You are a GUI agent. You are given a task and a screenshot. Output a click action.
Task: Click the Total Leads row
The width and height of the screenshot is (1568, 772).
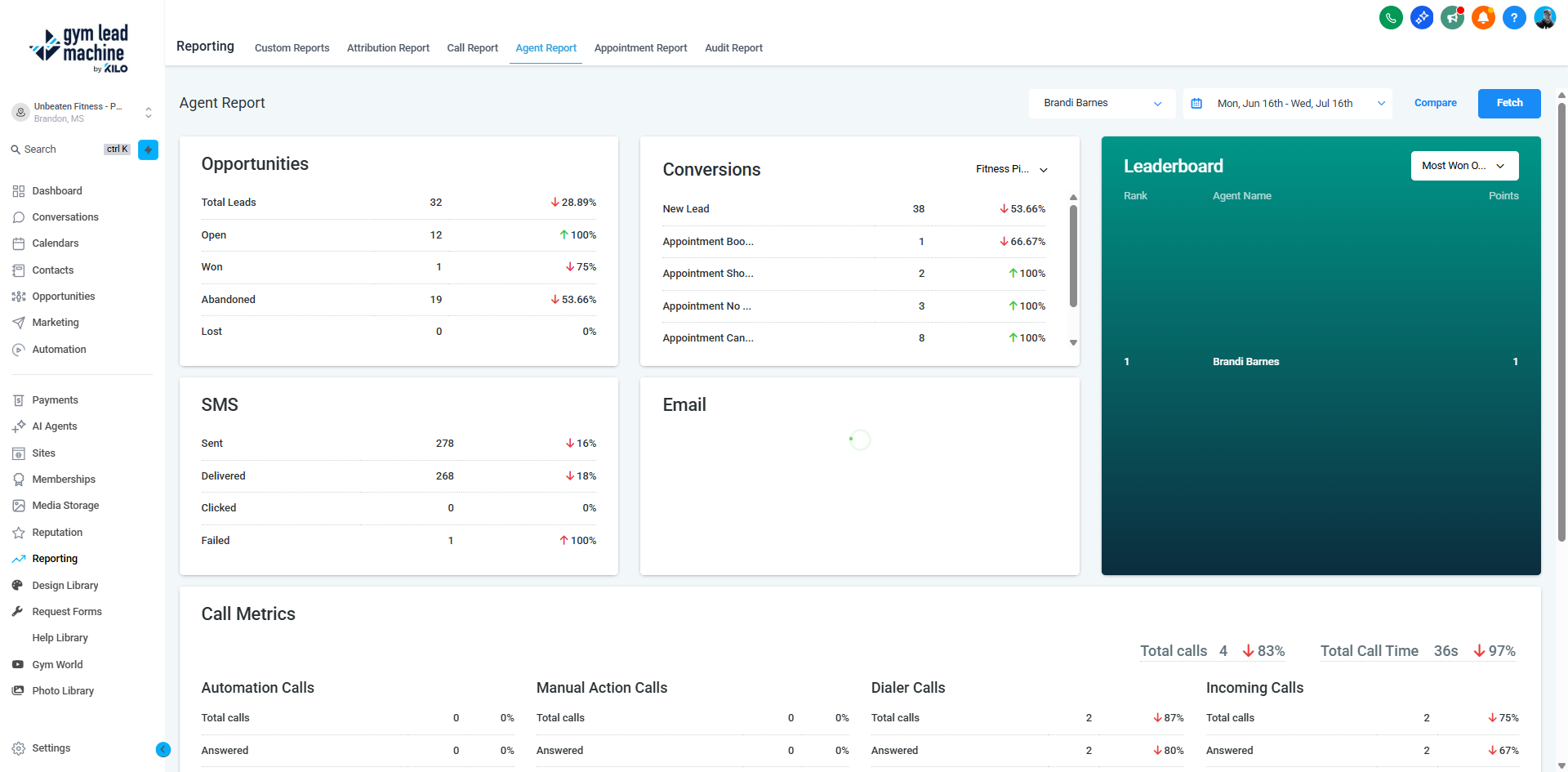(x=399, y=203)
